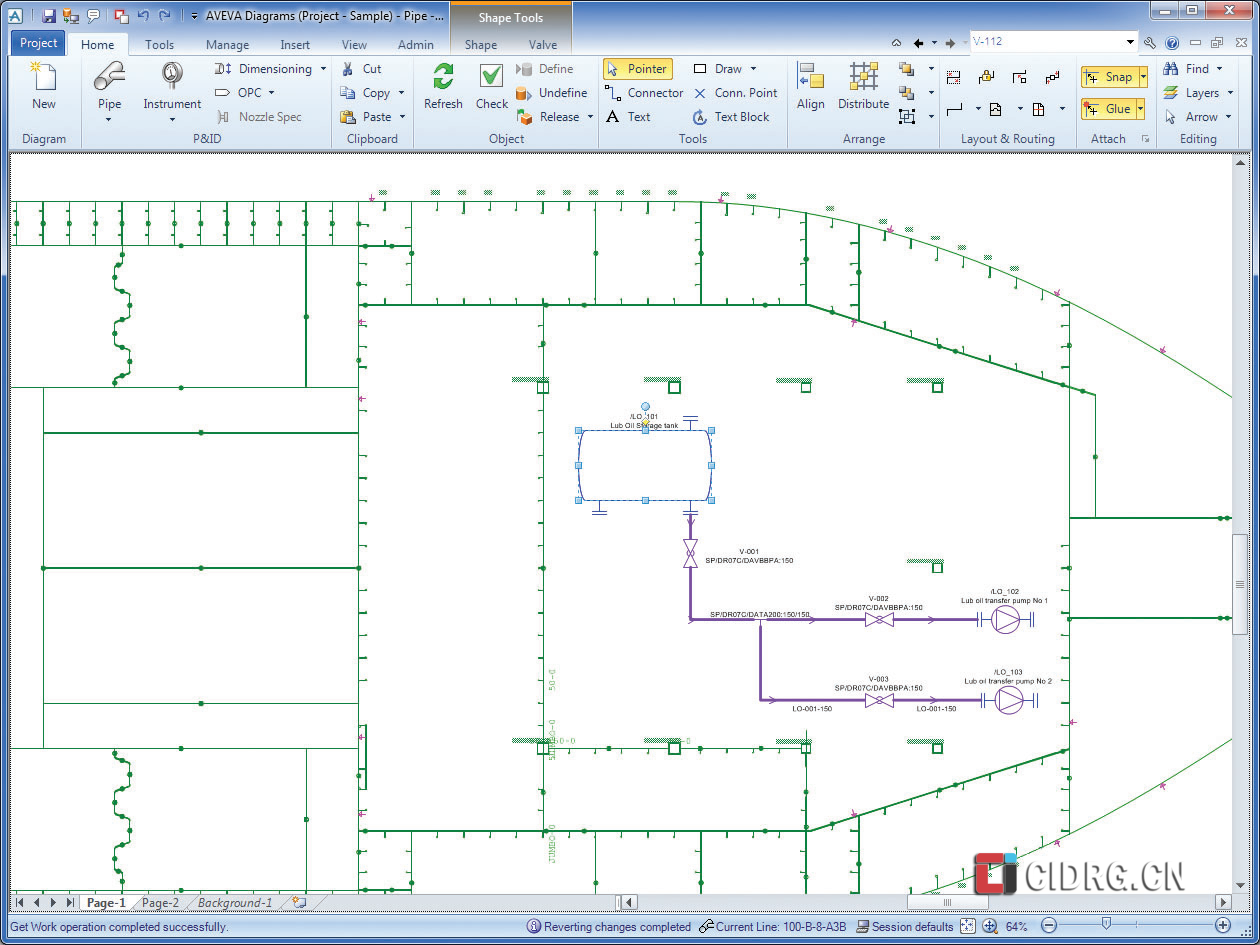Screen dimensions: 1260x945
Task: Click the fit-to-window icon in status bar
Action: coord(967,927)
